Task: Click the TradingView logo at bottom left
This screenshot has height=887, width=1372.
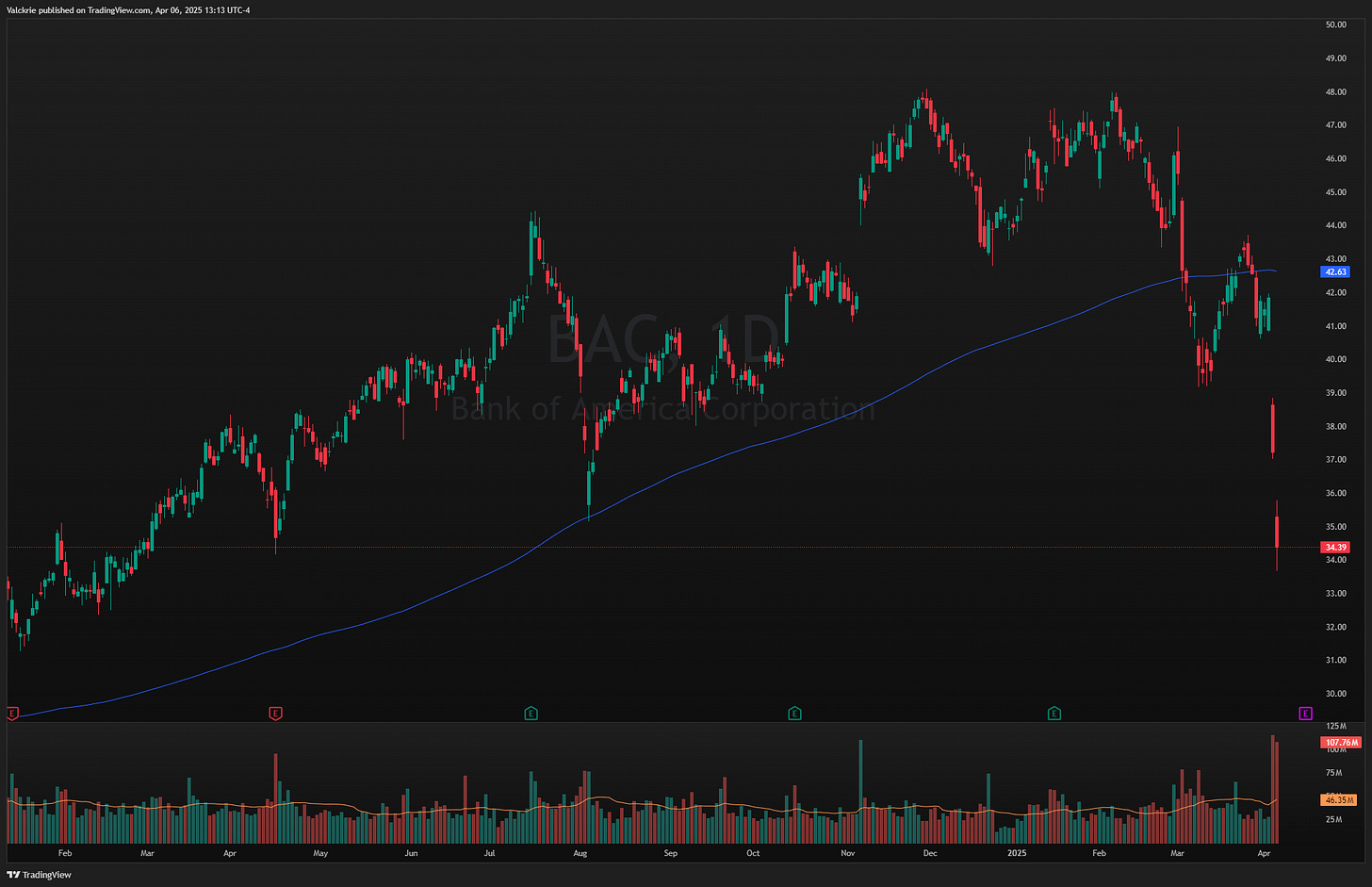Action: 39,875
